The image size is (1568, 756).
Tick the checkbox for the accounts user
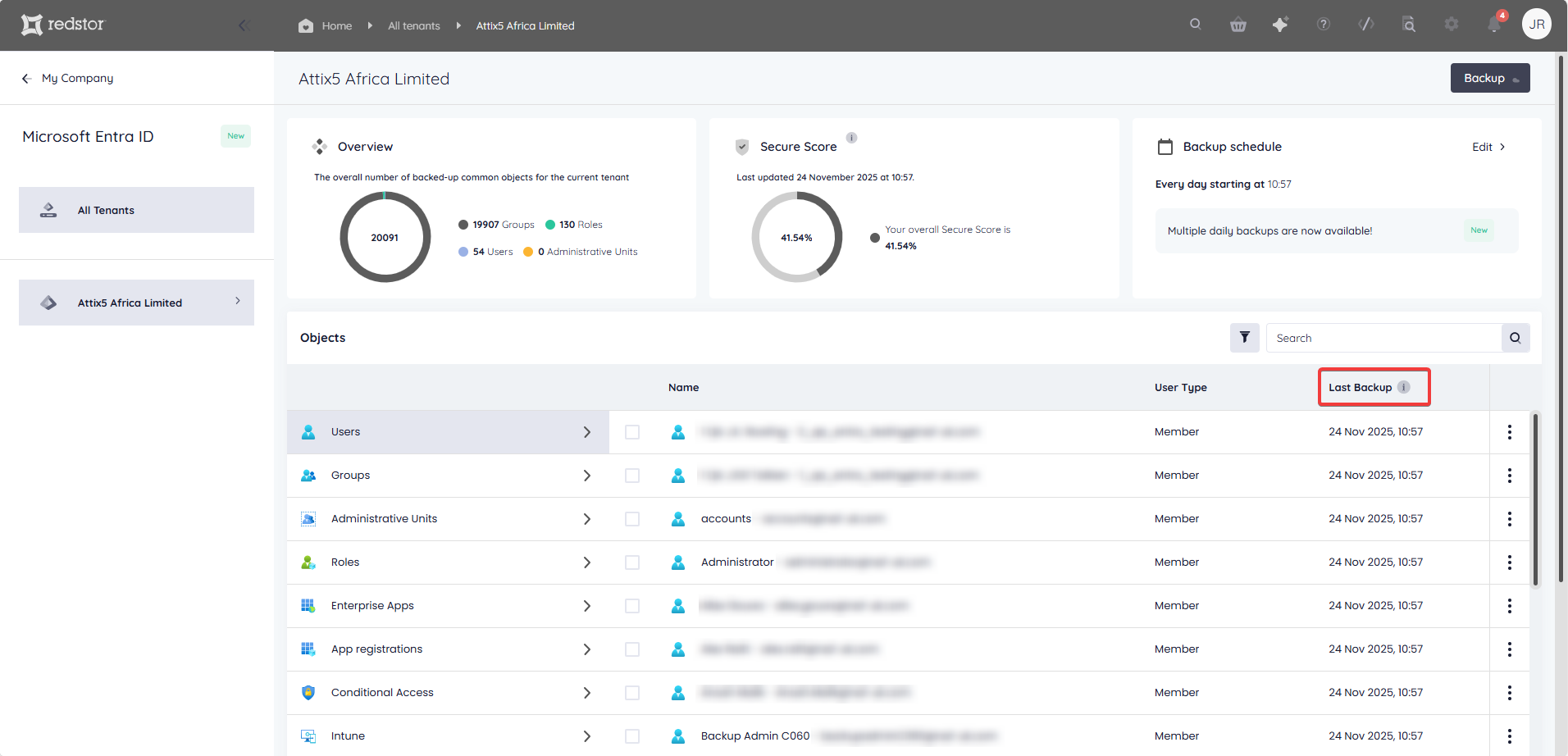click(632, 519)
